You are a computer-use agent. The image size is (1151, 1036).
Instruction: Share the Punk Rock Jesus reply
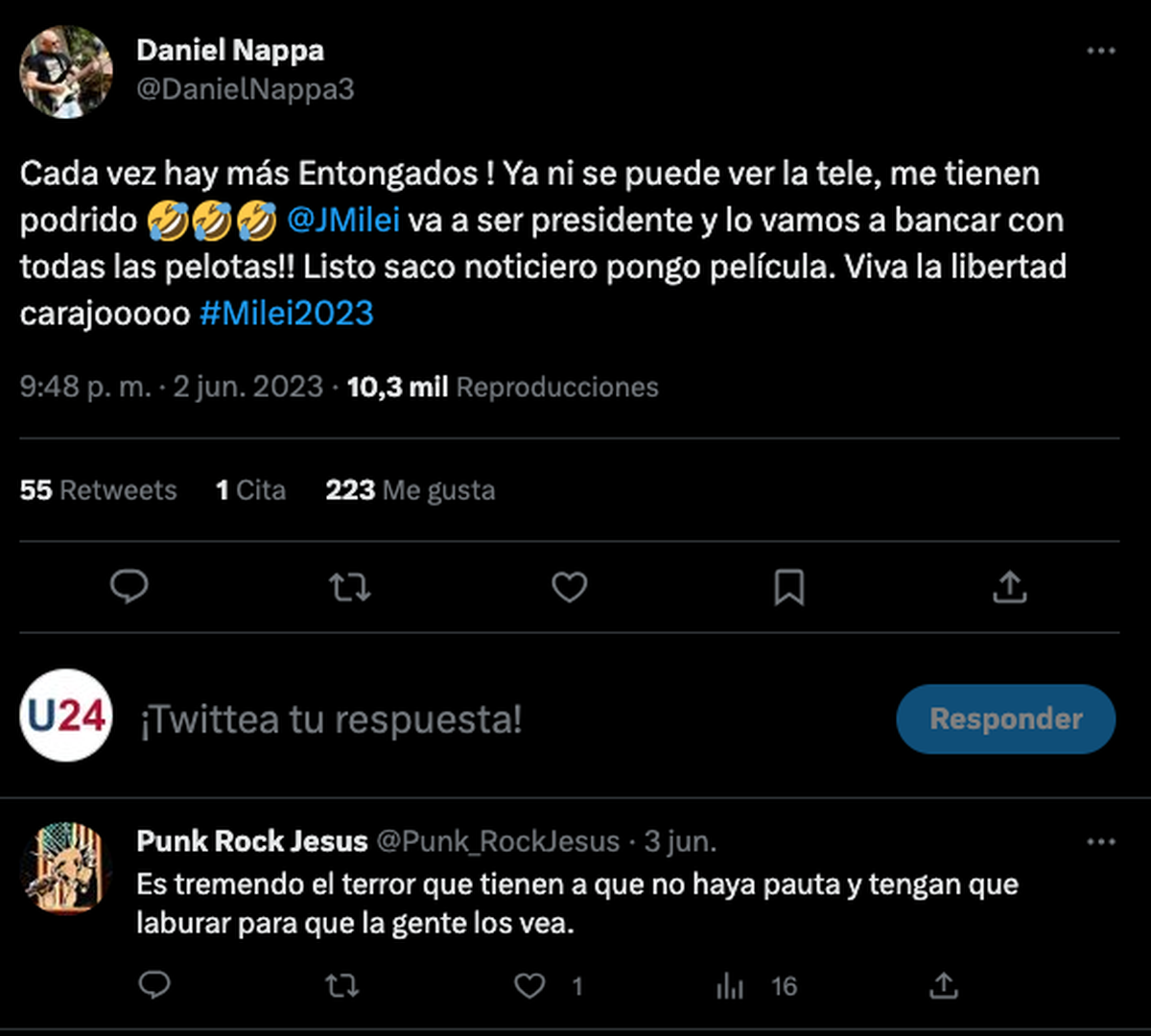point(944,985)
